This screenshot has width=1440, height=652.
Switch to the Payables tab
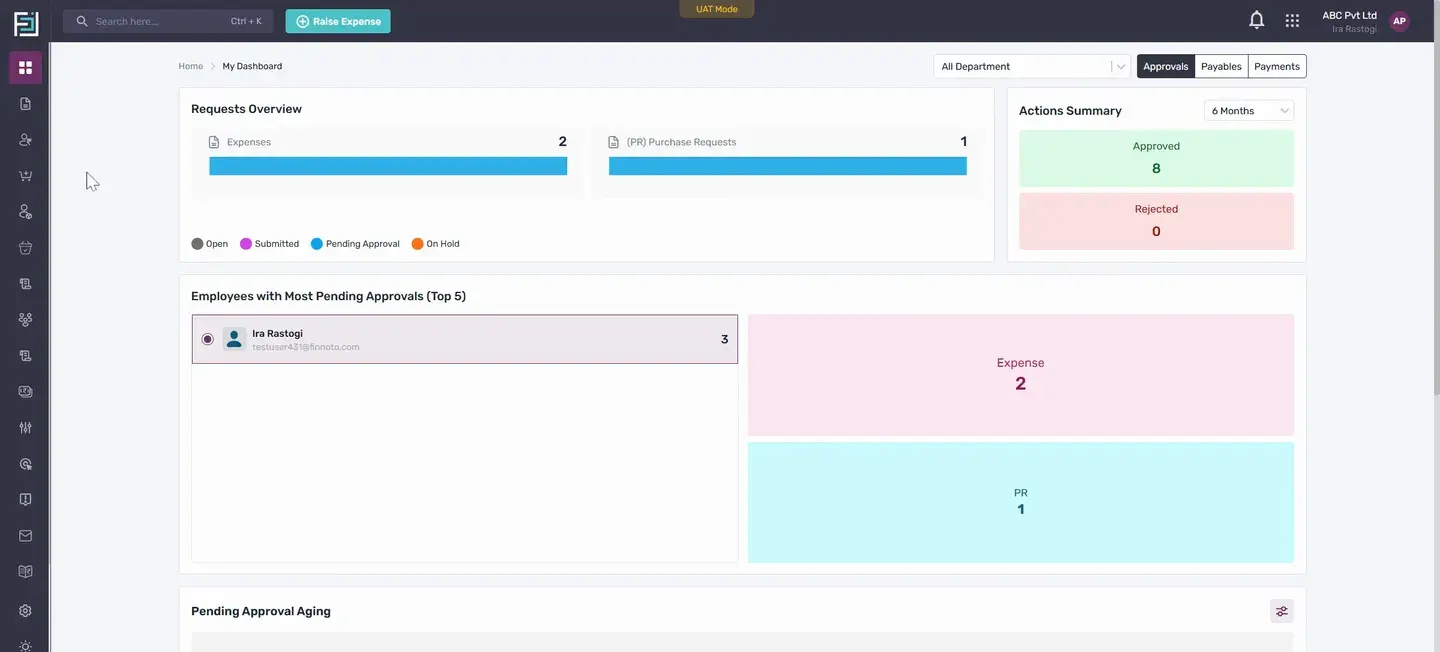[x=1221, y=66]
